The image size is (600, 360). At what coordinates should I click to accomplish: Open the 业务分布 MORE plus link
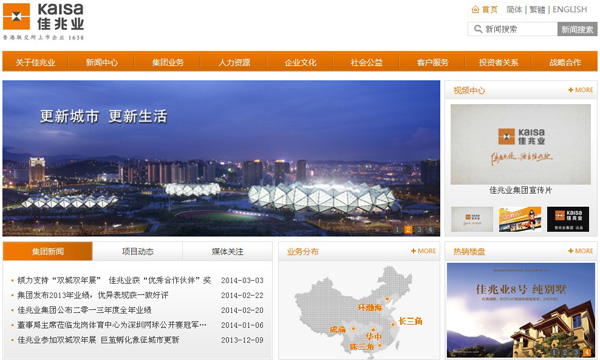point(423,251)
